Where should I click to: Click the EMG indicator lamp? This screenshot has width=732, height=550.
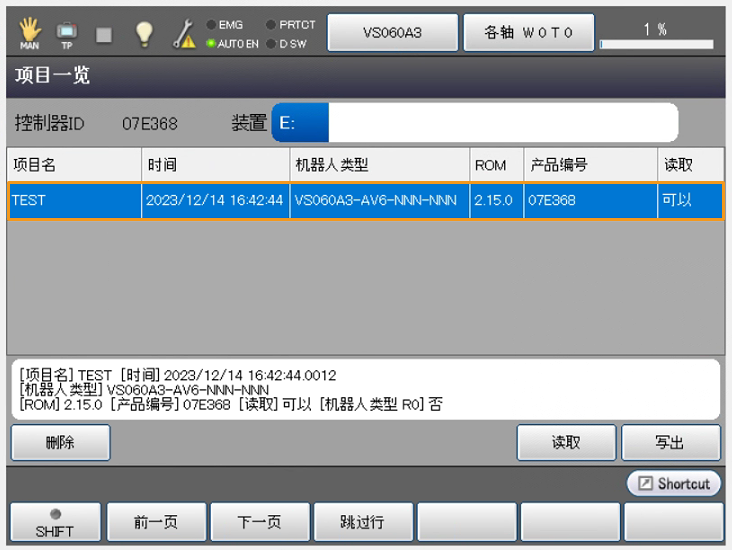click(211, 25)
